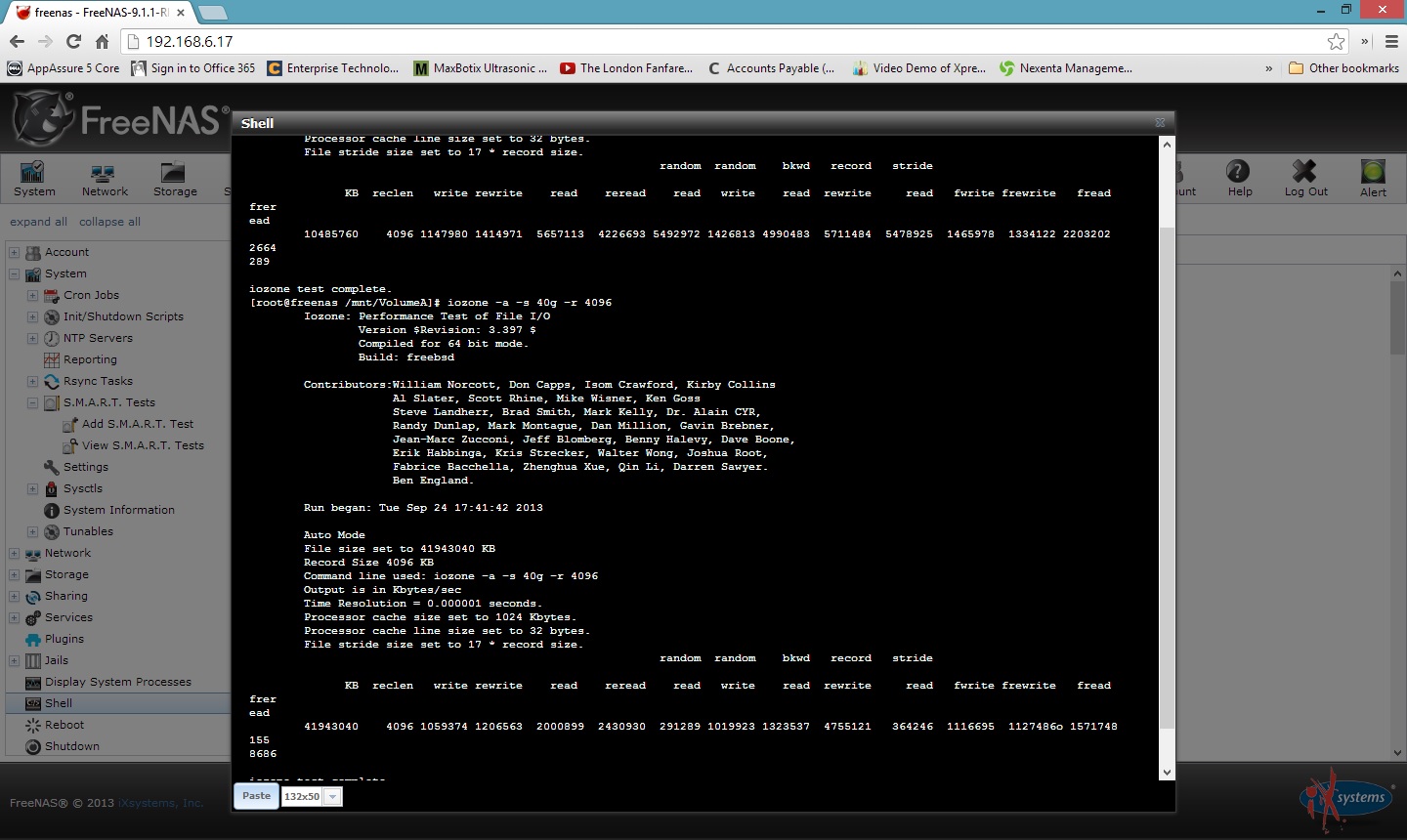Open the System toolbar icon
Viewport: 1407px width, 840px height.
point(34,179)
